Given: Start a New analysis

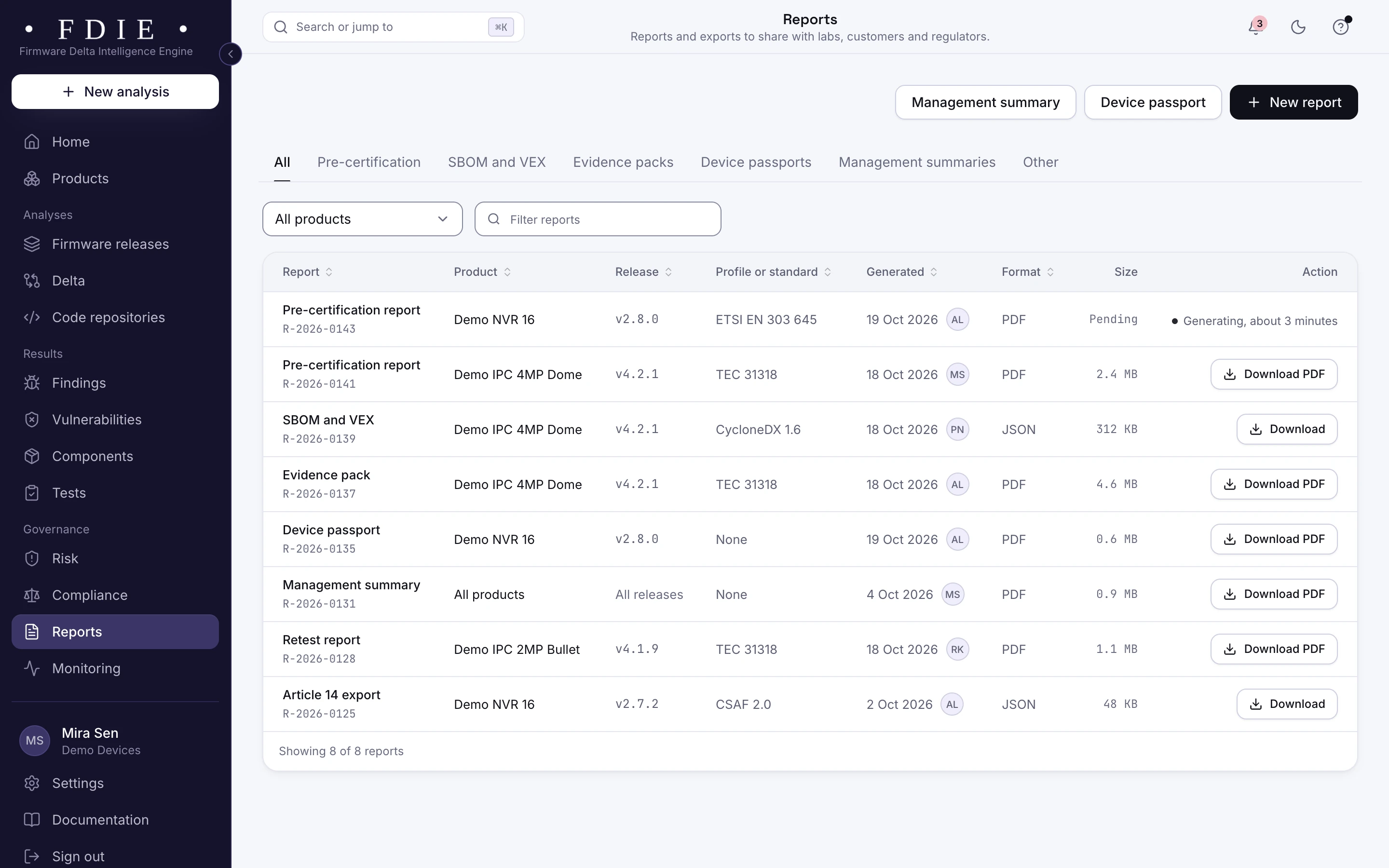Looking at the screenshot, I should [x=115, y=92].
